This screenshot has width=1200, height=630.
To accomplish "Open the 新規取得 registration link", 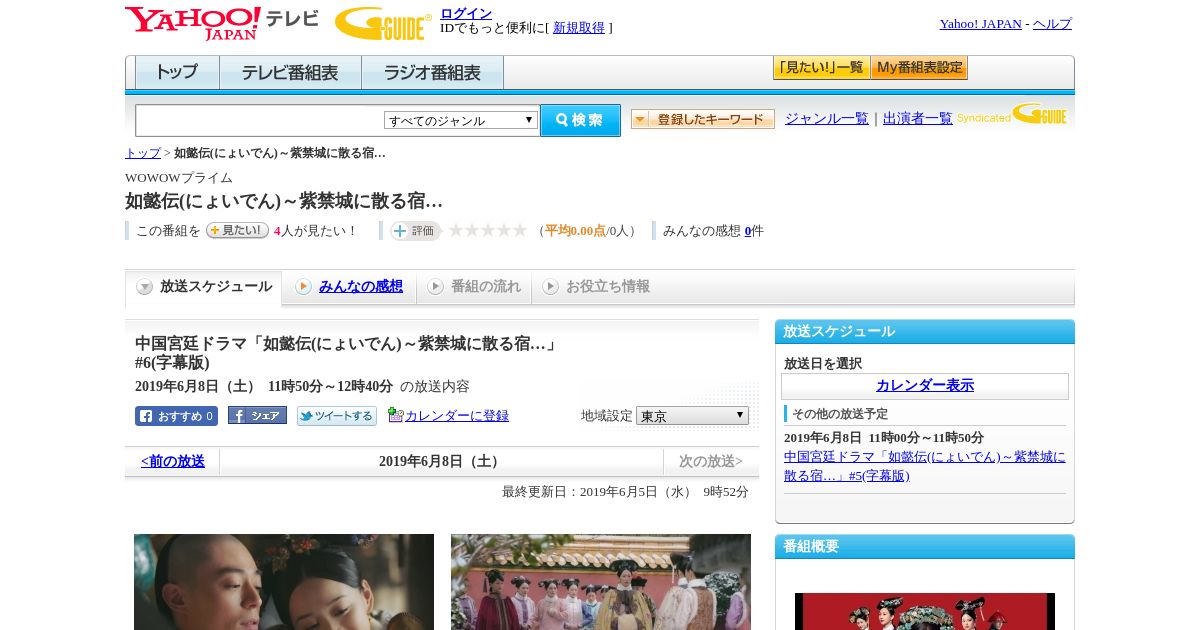I will pyautogui.click(x=579, y=28).
